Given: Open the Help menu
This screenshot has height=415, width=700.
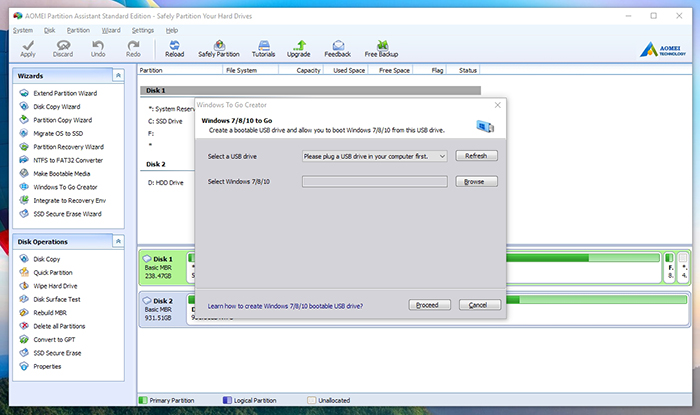Looking at the screenshot, I should coord(172,30).
